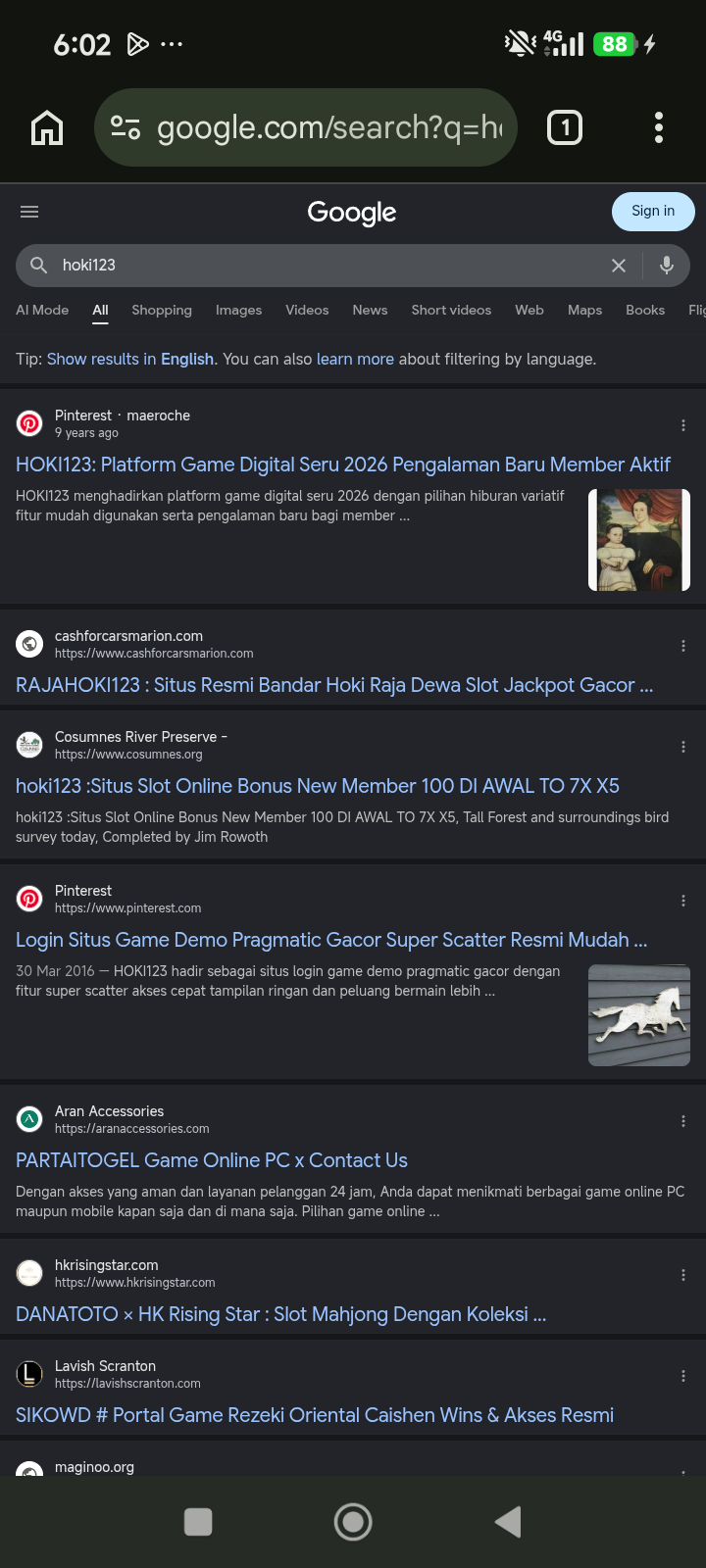Tap cashforcarsmarion.com globe favicon
The image size is (706, 1568).
pyautogui.click(x=29, y=644)
